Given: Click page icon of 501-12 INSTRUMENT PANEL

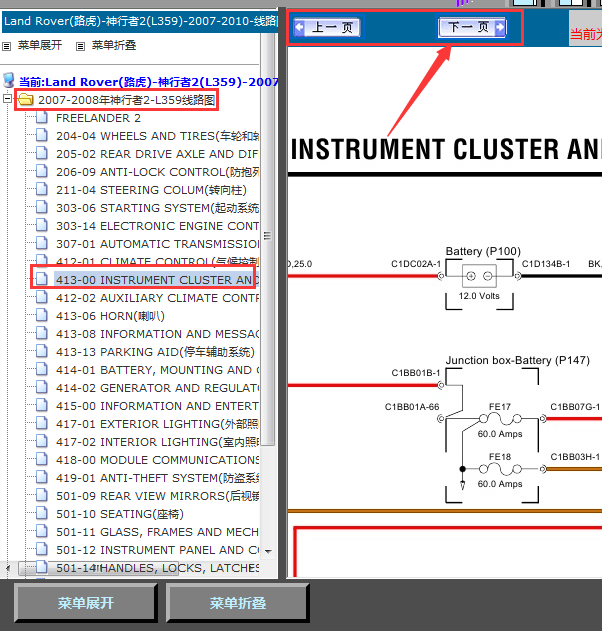Looking at the screenshot, I should 42,549.
